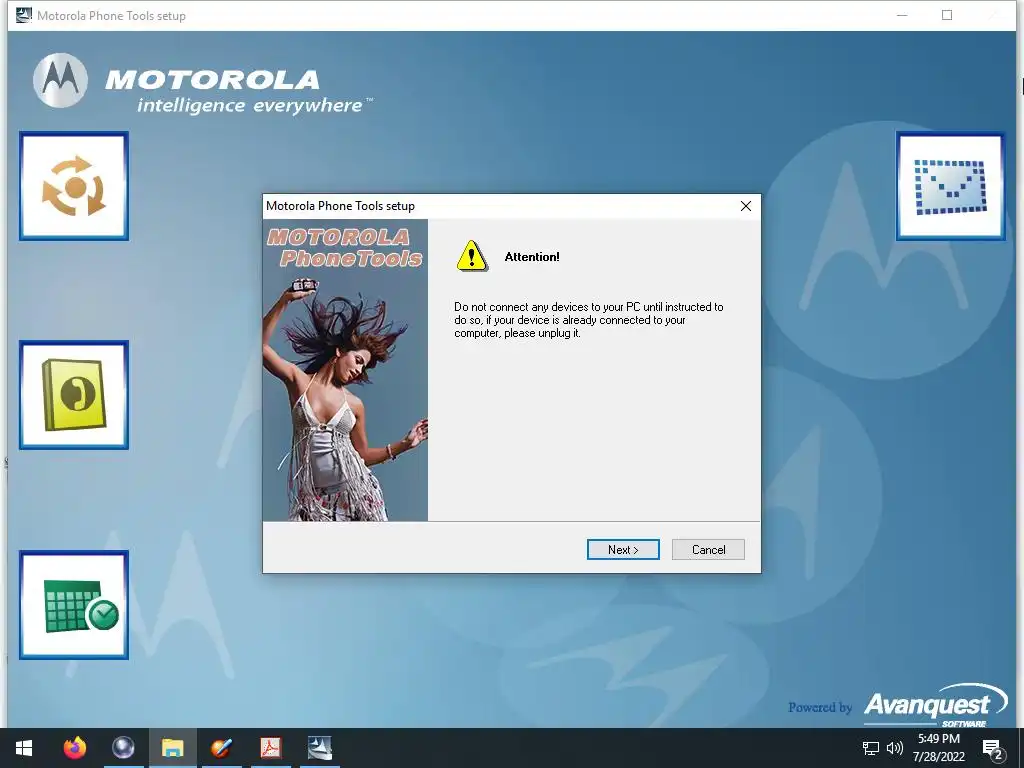1024x768 pixels.
Task: Maximize the Motorola Phone Tools setup window
Action: (x=947, y=15)
